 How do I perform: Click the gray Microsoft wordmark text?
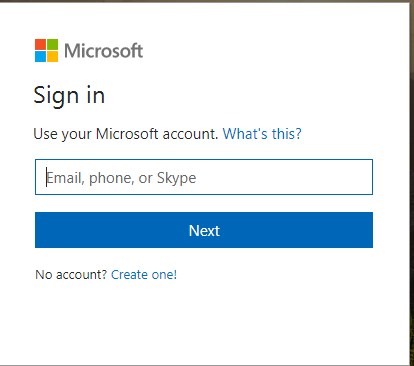pyautogui.click(x=104, y=51)
